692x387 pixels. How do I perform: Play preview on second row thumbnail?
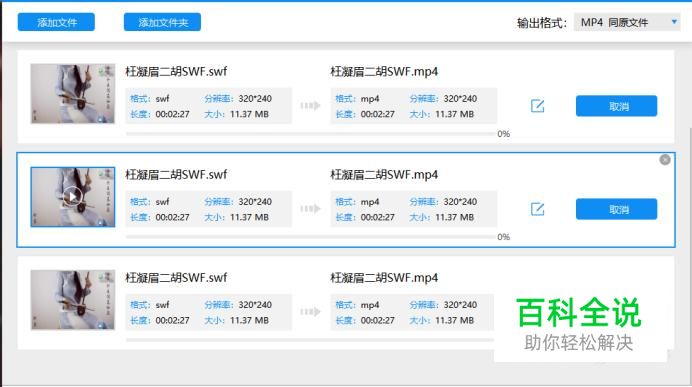[x=73, y=197]
